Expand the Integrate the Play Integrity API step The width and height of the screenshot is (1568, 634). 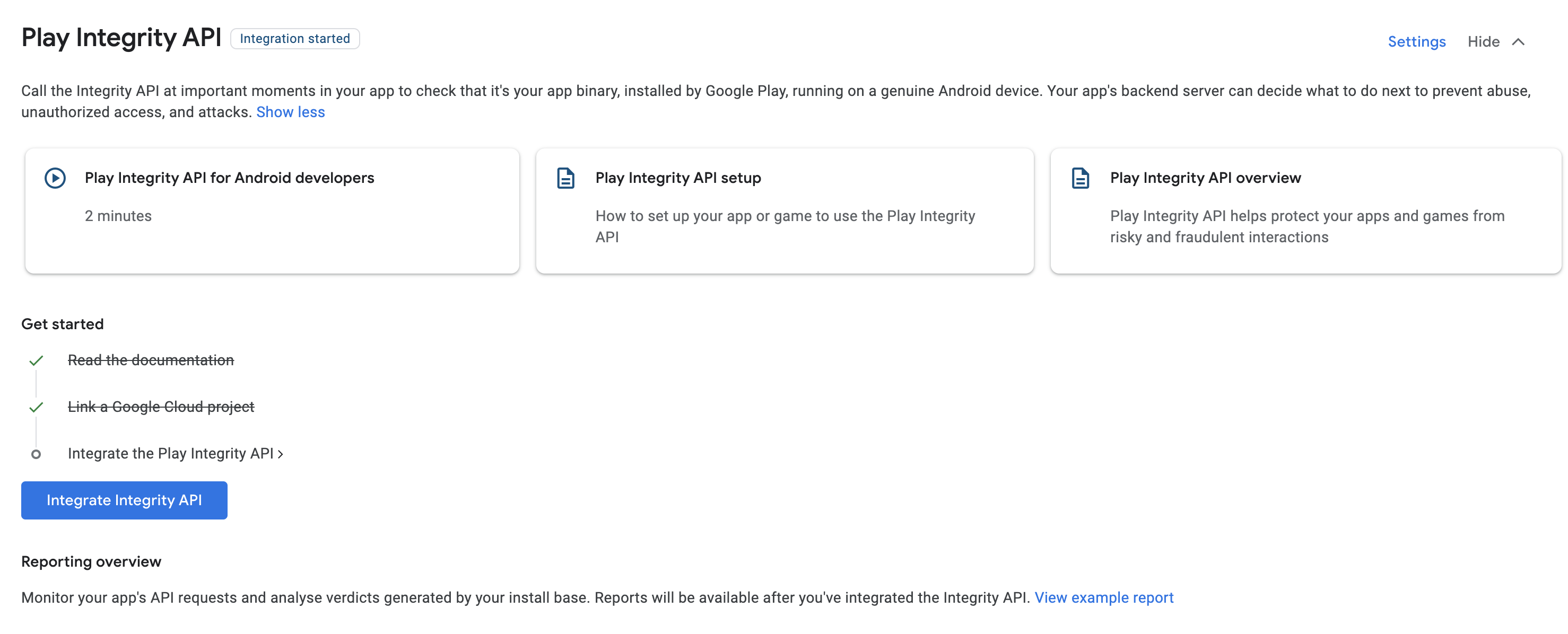172,454
